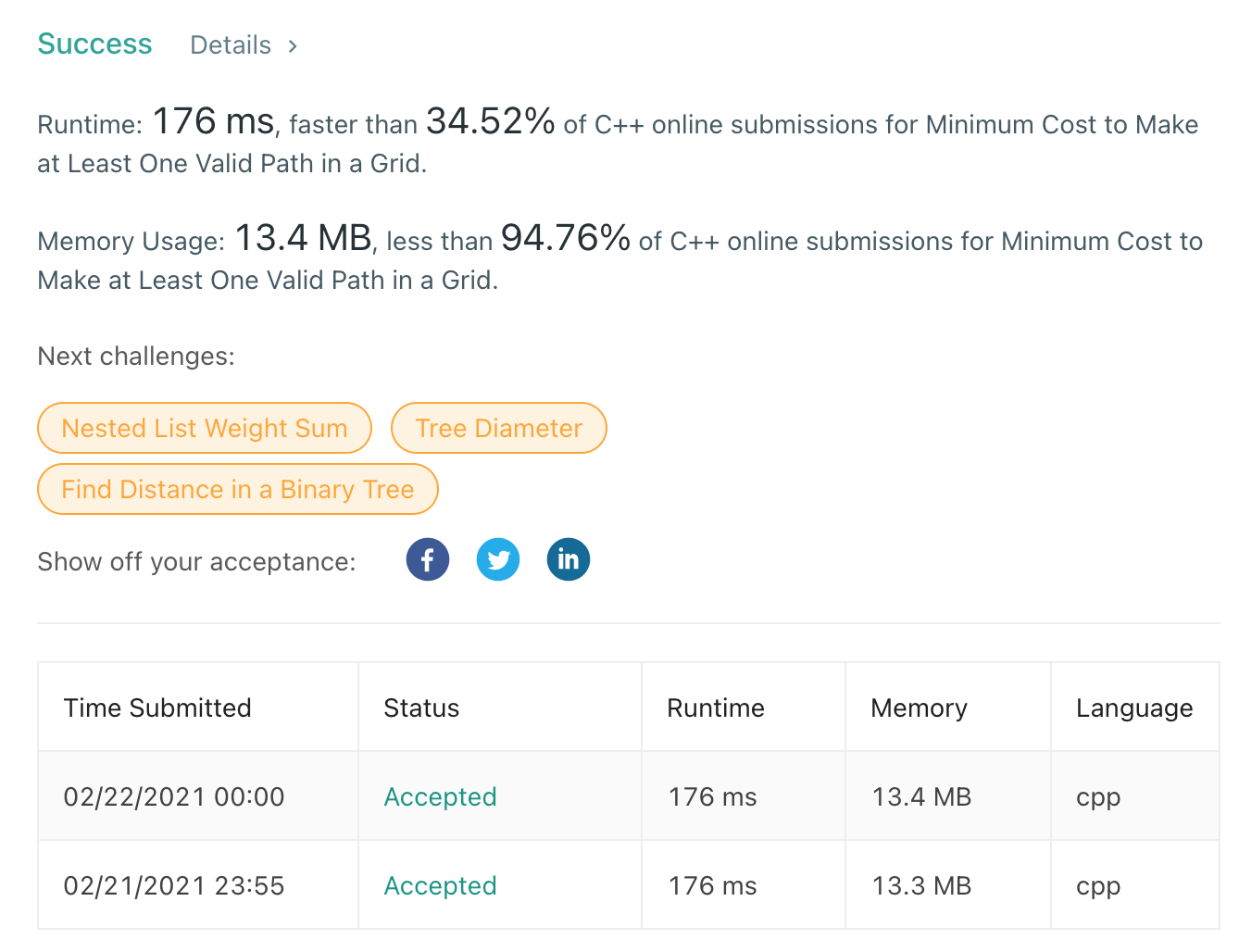This screenshot has width=1239, height=952.
Task: Click the Runtime column header
Action: coord(715,708)
